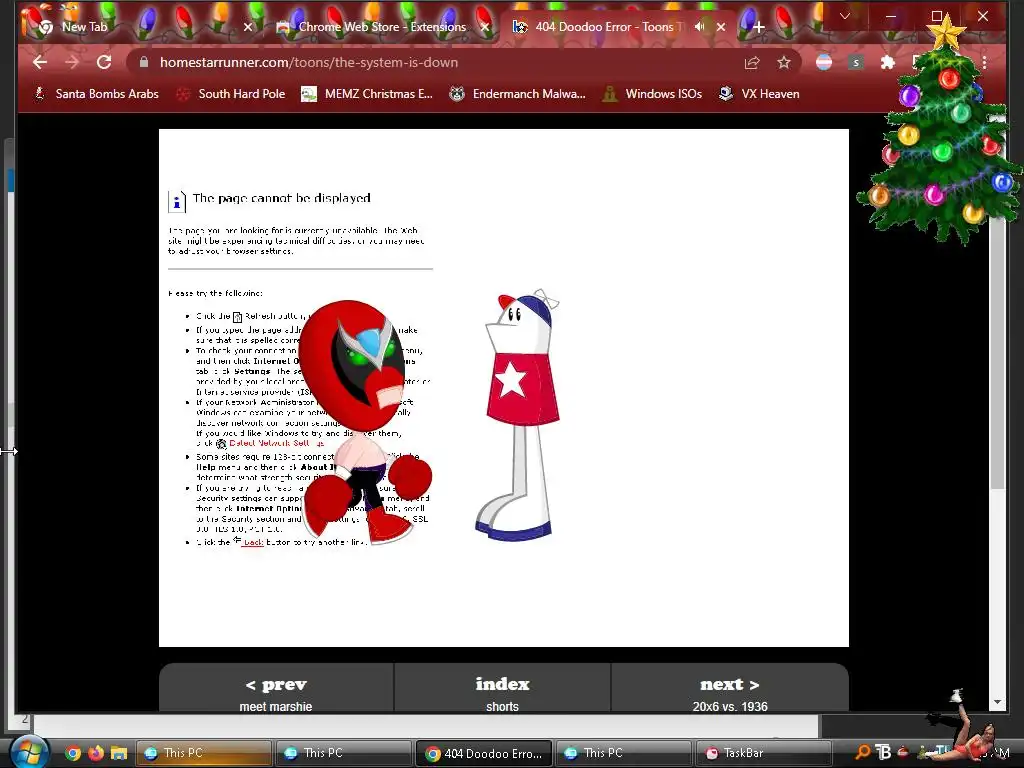Launch Chrome from quick launch
The width and height of the screenshot is (1024, 768).
click(73, 753)
